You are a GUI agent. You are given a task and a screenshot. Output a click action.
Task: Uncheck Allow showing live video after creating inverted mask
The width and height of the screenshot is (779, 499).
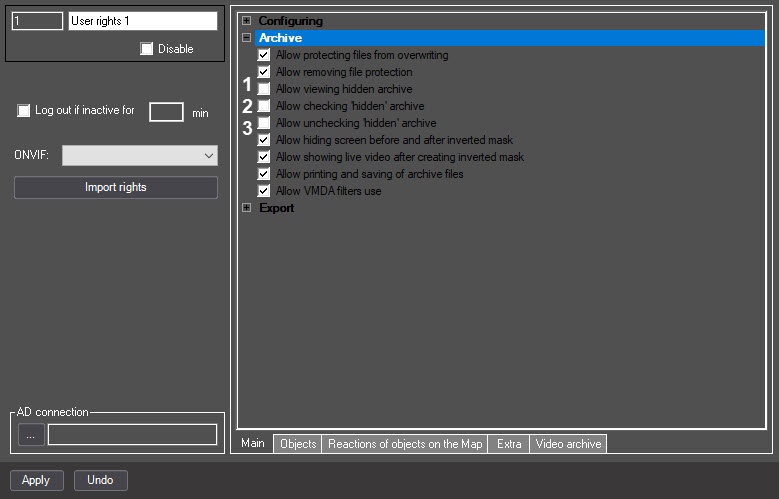click(264, 157)
